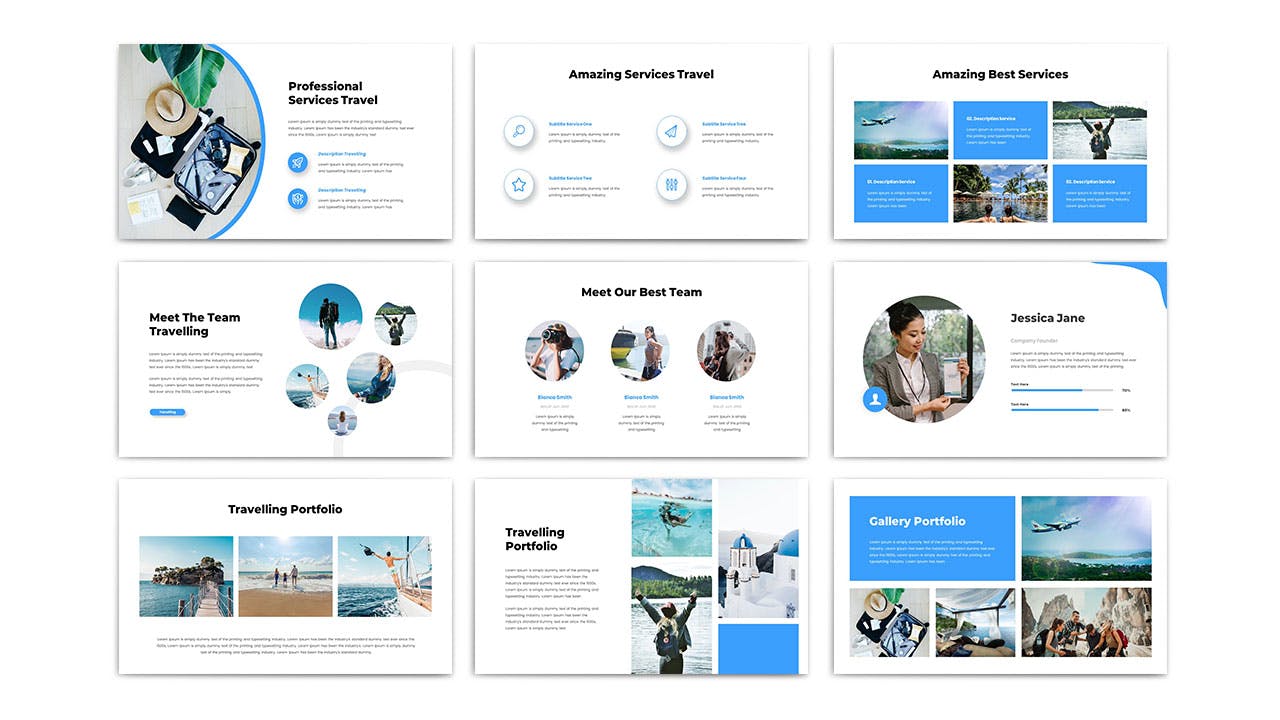Click the Gallery Portfolio title in blue box
This screenshot has height=720, width=1280.
[917, 521]
